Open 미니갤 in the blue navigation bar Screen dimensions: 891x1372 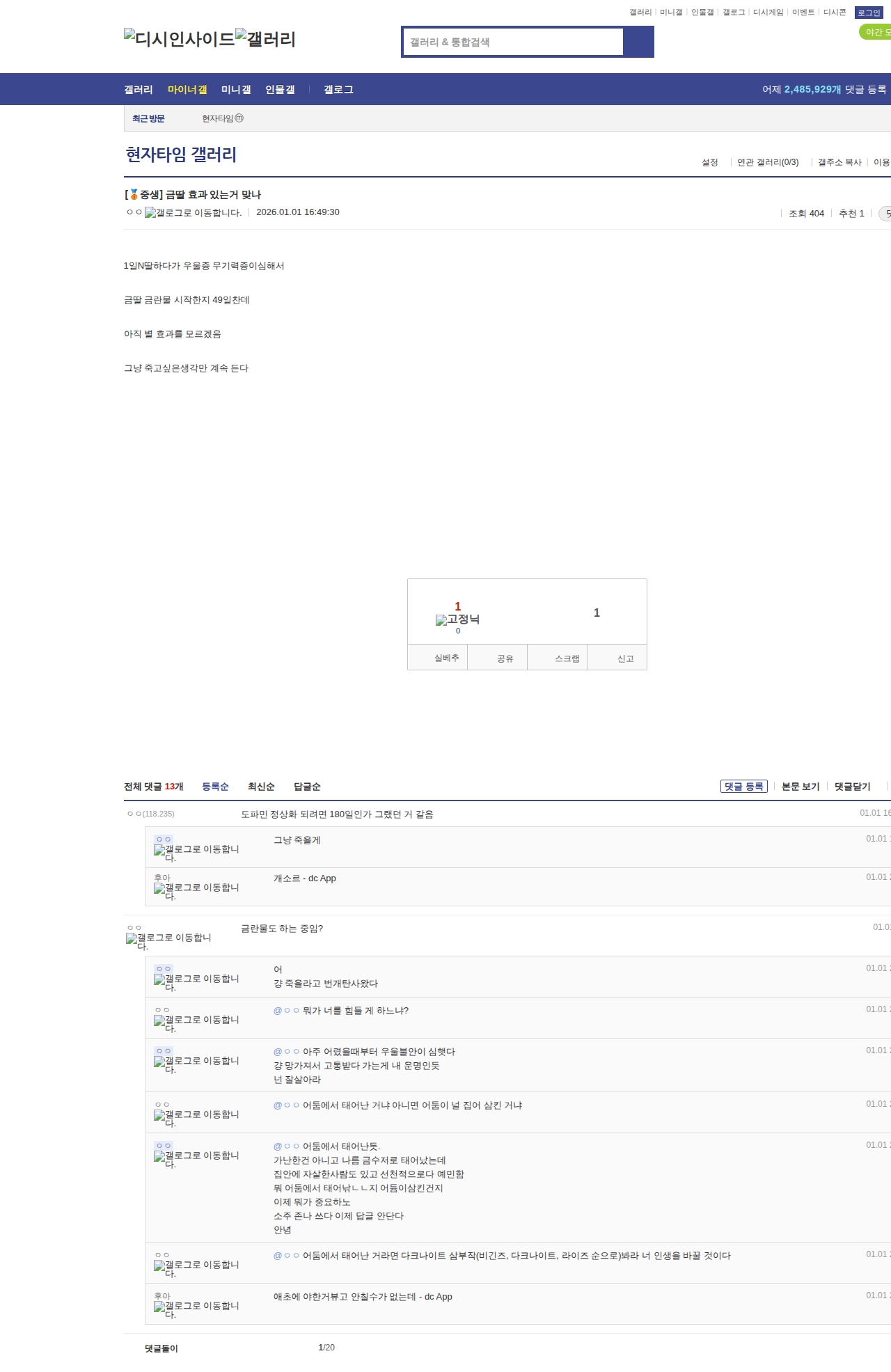pyautogui.click(x=236, y=90)
